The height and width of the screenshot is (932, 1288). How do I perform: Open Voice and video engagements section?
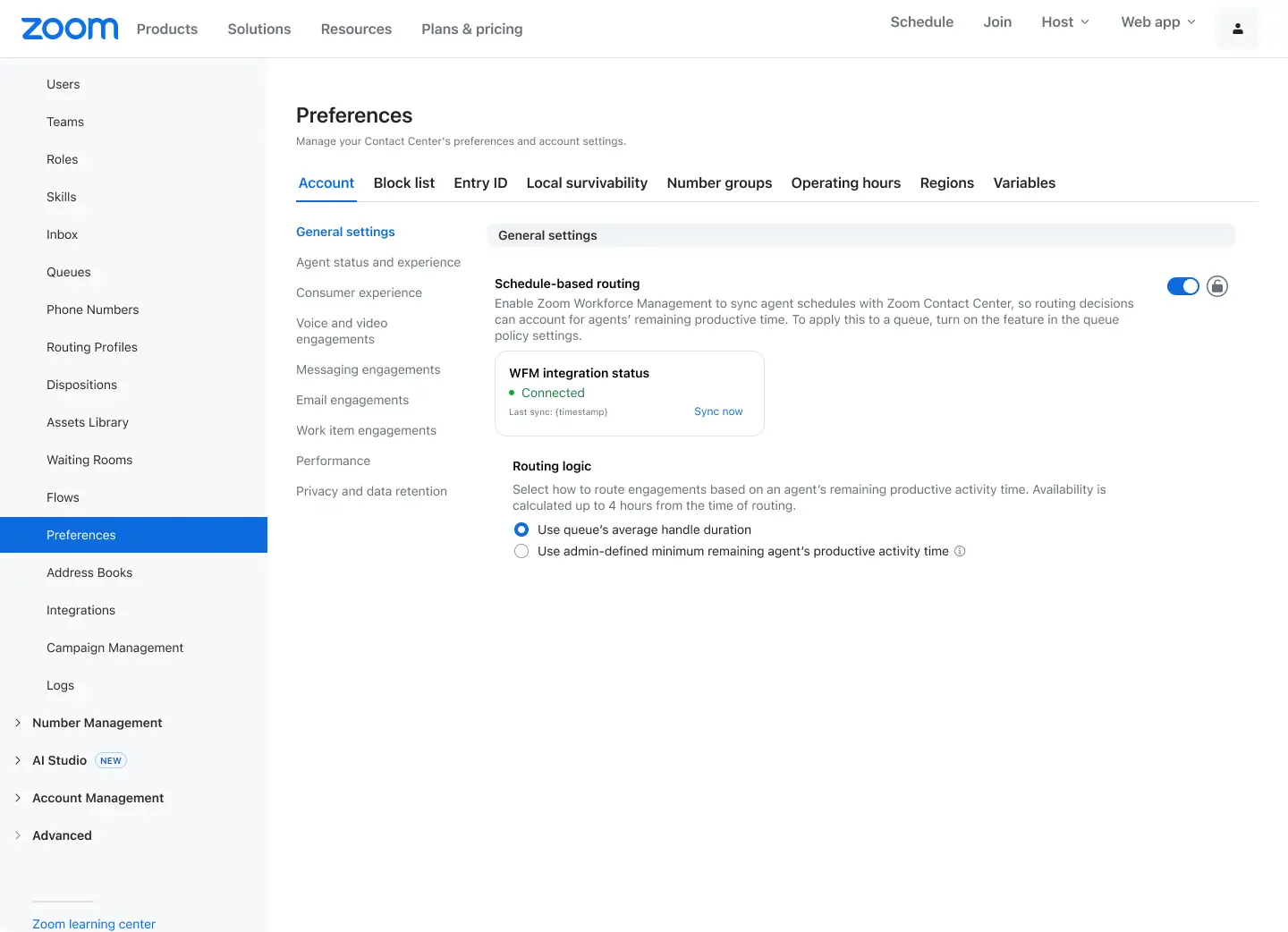(342, 331)
